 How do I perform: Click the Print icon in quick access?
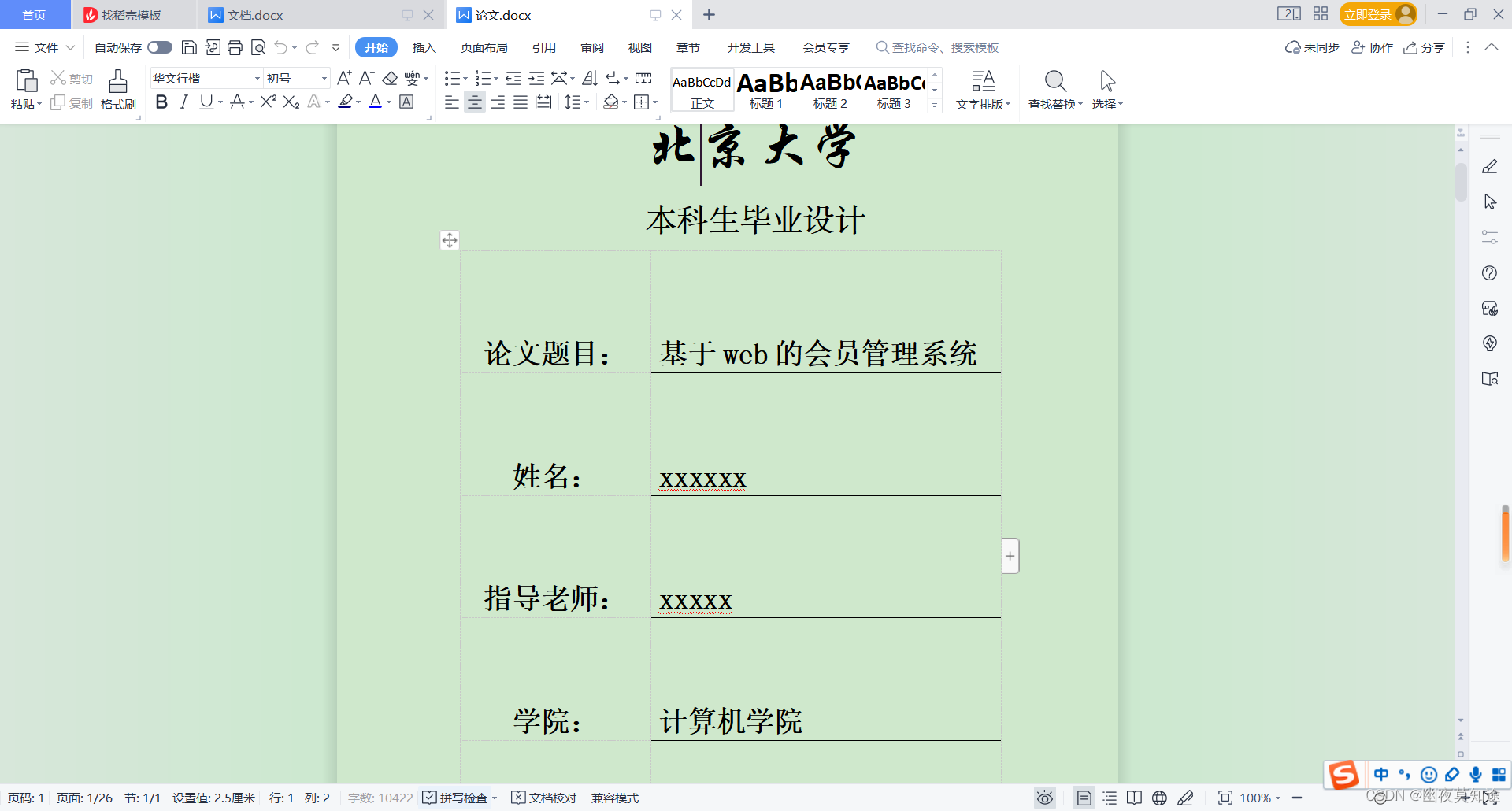(235, 47)
